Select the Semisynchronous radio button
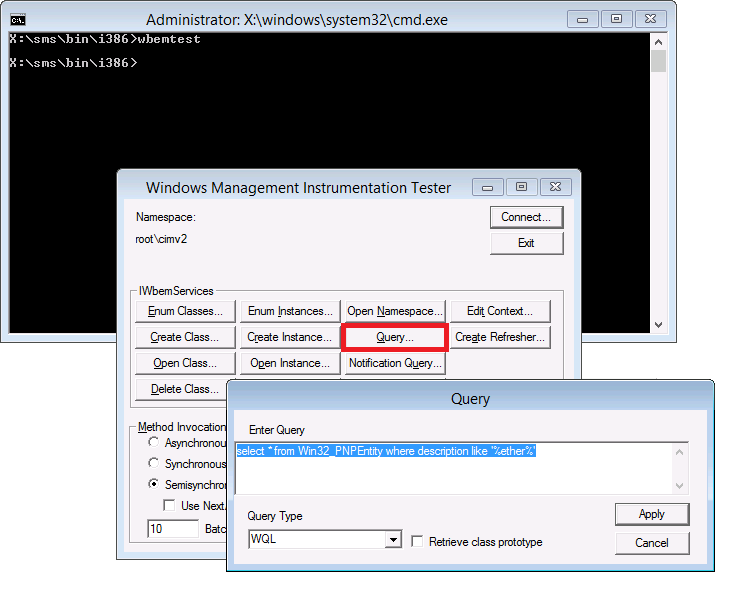The image size is (737, 604). tap(153, 484)
